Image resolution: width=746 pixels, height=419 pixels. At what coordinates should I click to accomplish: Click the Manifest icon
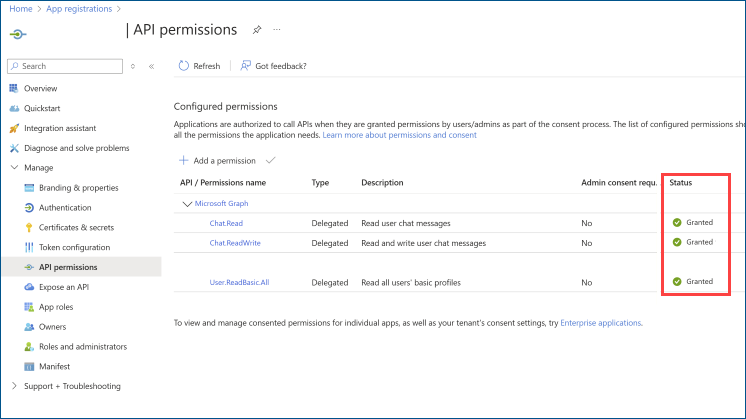(x=29, y=367)
